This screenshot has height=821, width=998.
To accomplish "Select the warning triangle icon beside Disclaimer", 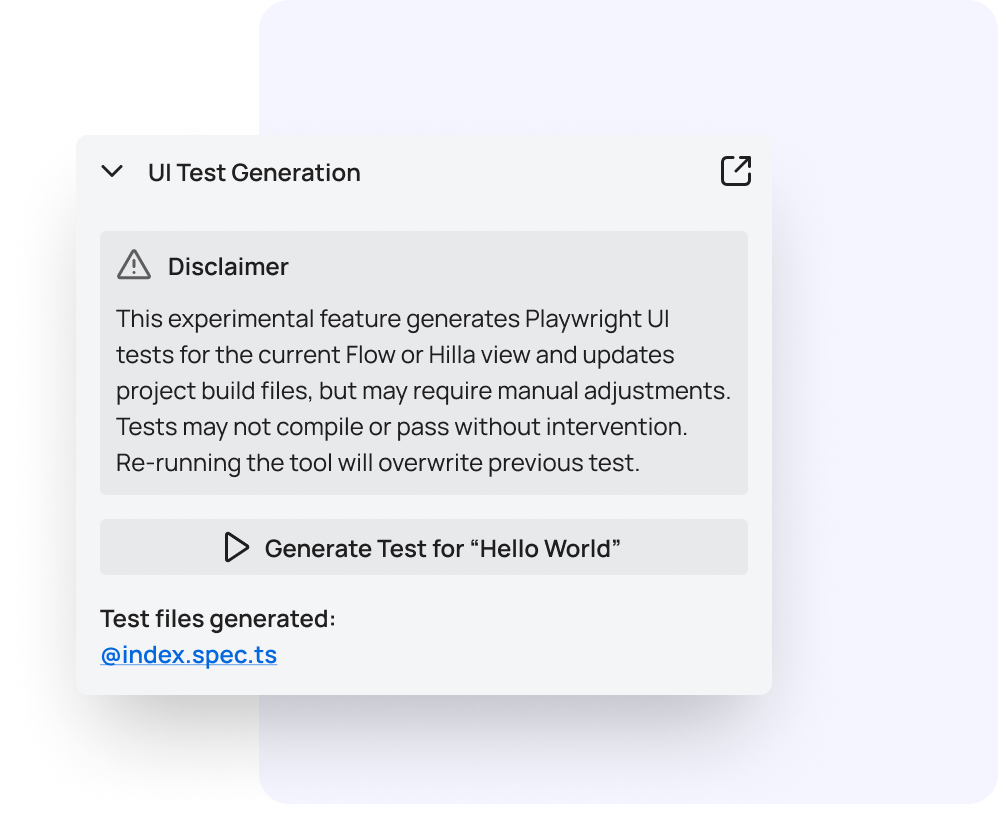I will point(133,264).
